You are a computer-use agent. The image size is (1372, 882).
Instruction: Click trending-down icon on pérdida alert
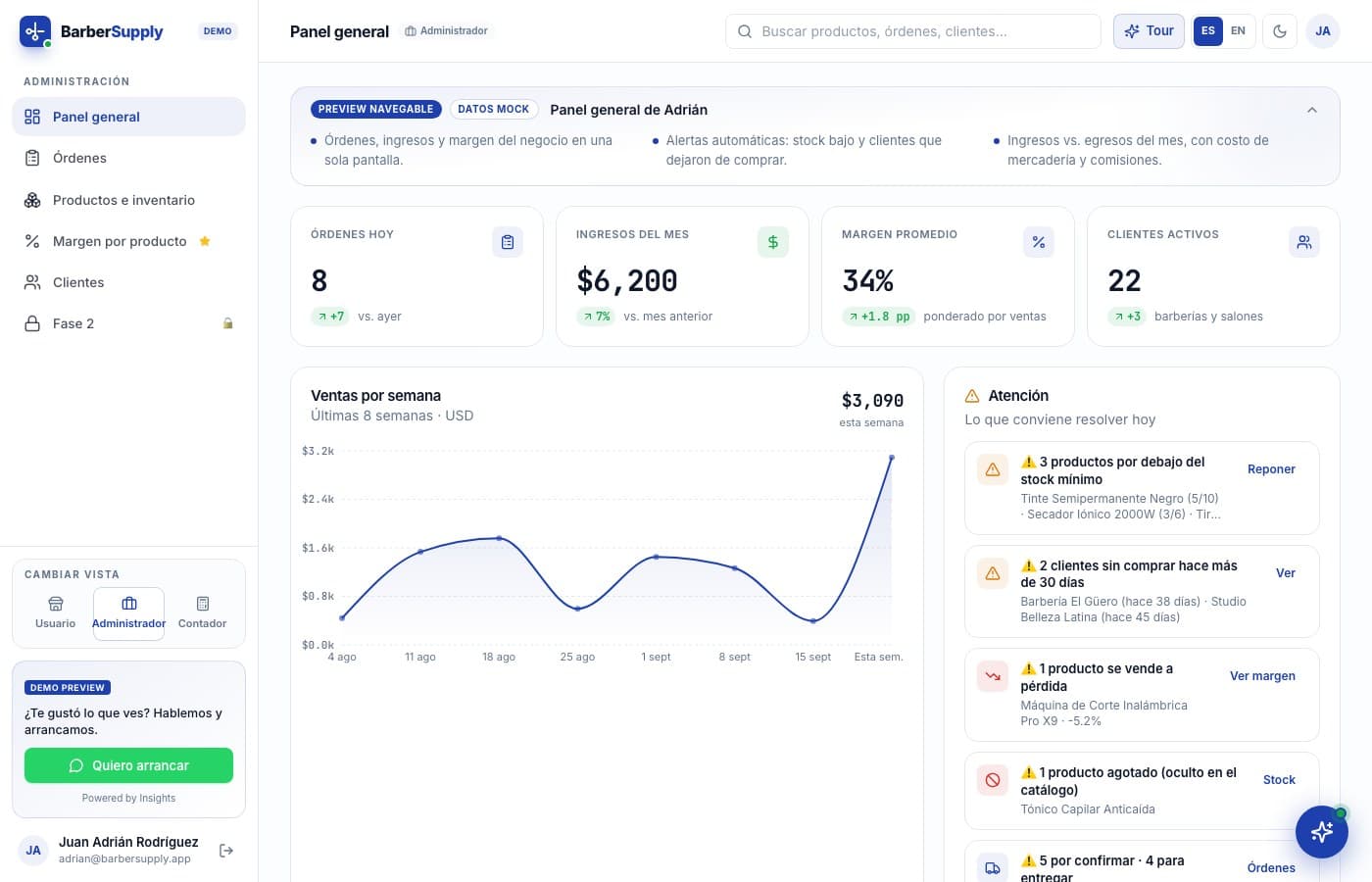pyautogui.click(x=993, y=676)
